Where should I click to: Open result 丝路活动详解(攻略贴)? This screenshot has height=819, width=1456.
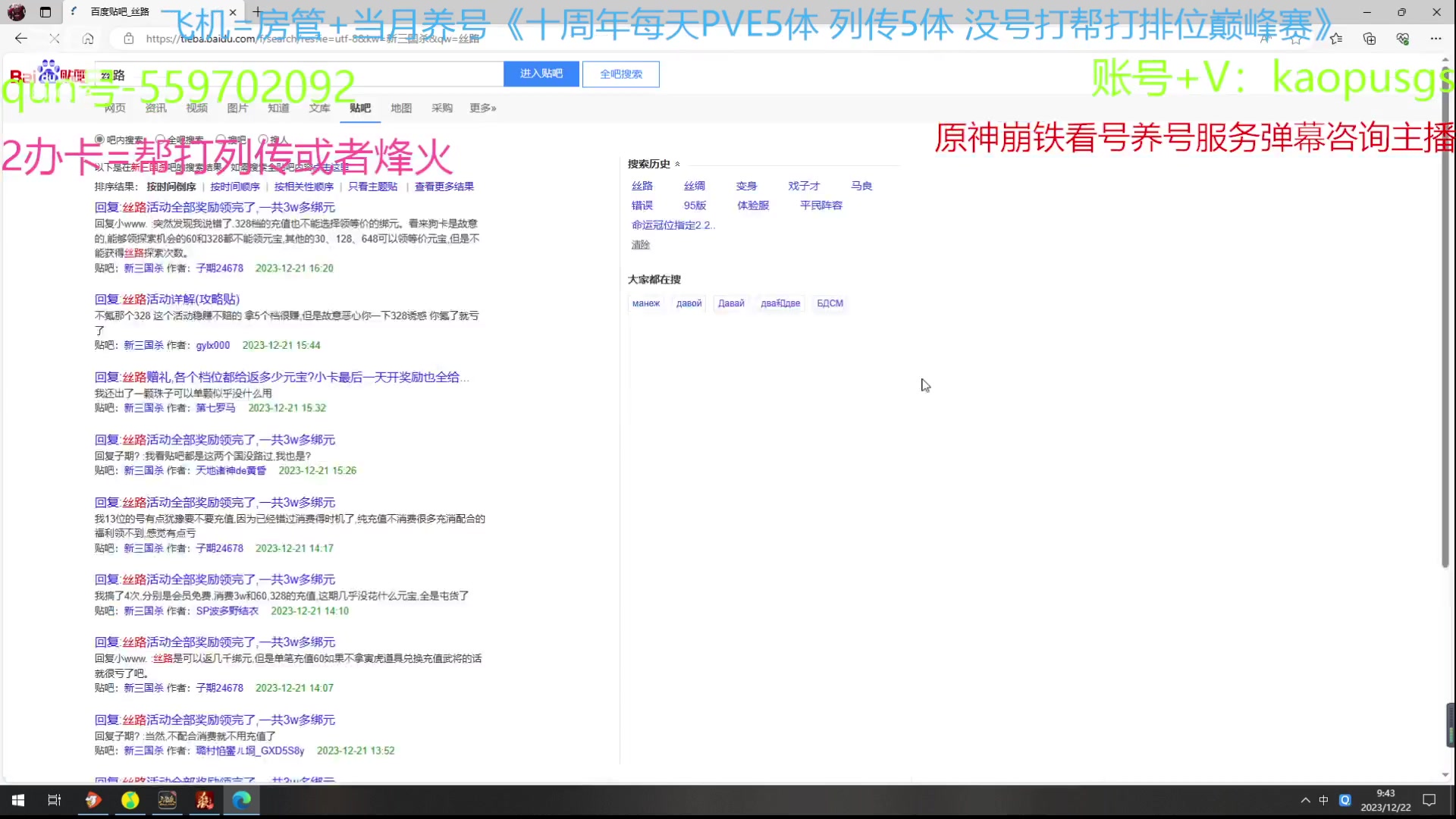click(167, 299)
